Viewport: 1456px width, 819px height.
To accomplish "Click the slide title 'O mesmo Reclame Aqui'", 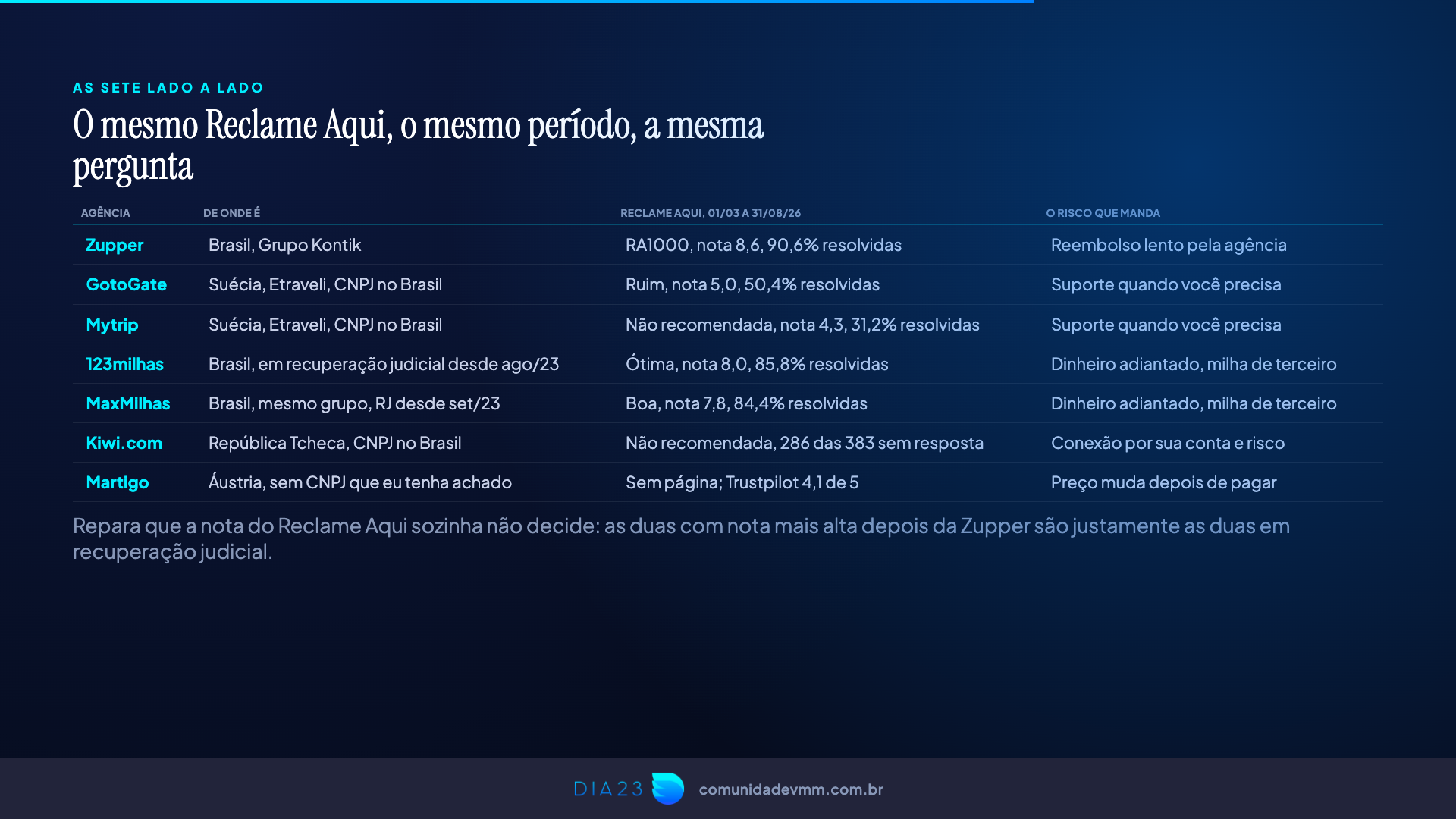I will coord(418,146).
